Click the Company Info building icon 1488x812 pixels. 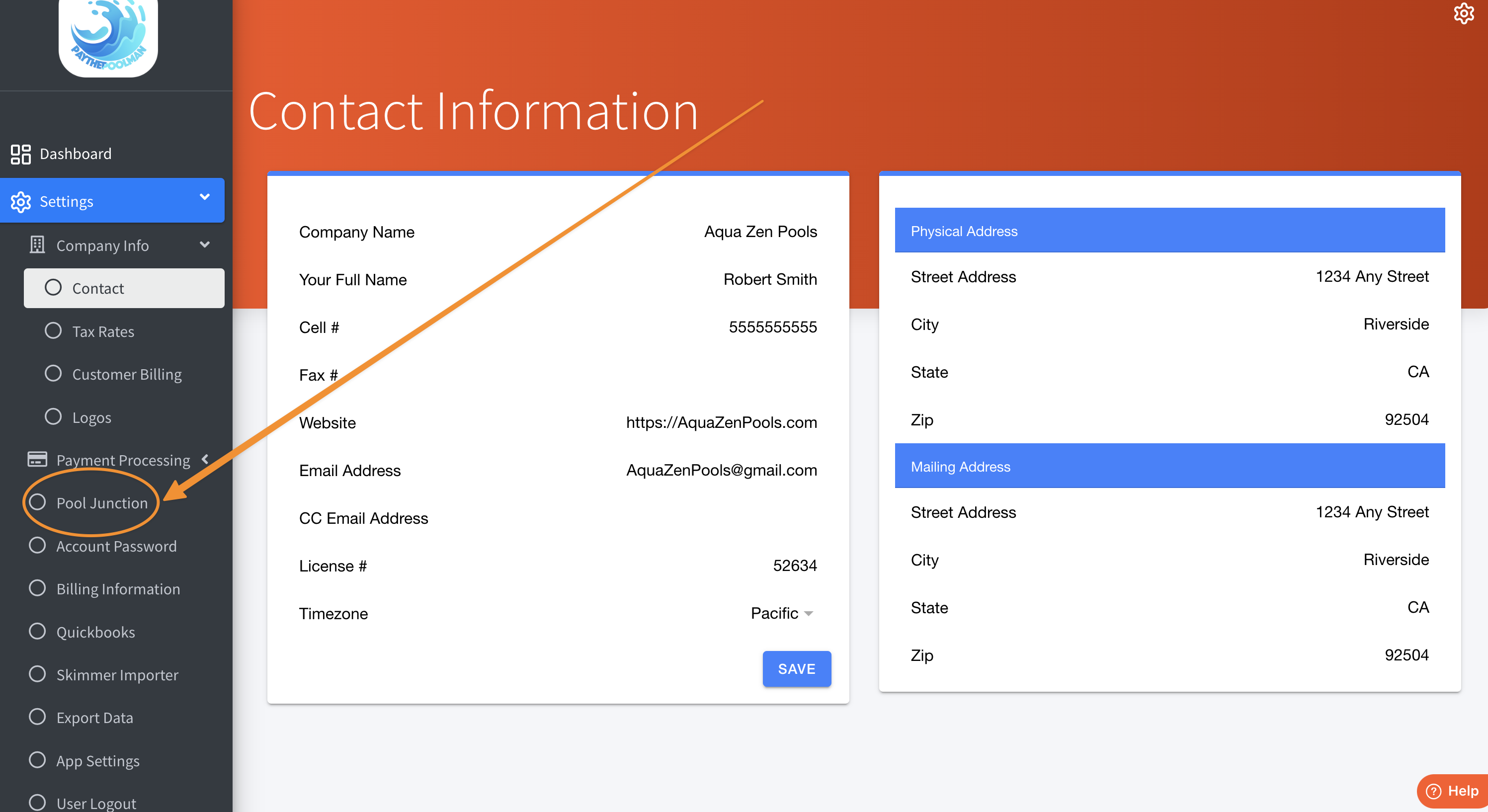pos(37,245)
